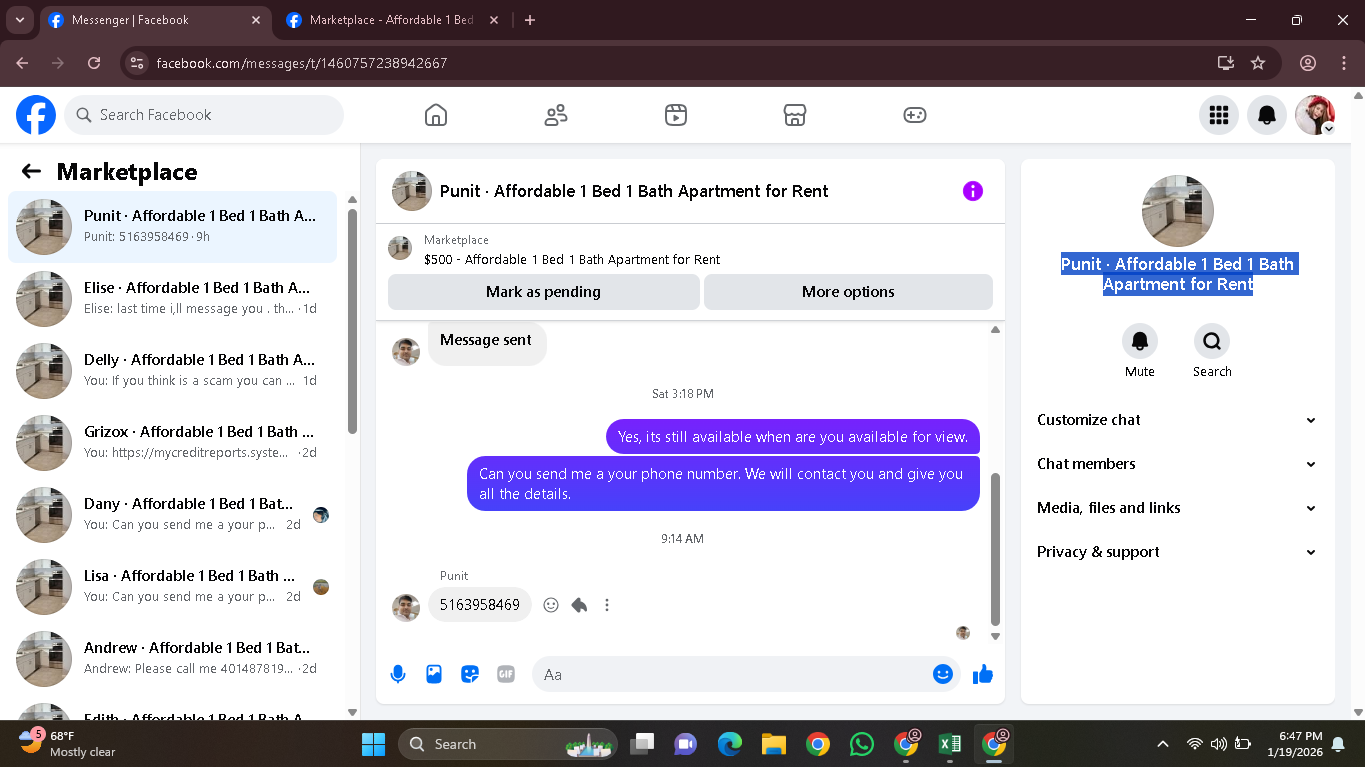This screenshot has width=1365, height=767.
Task: Go to the Home feed icon
Action: pos(436,115)
